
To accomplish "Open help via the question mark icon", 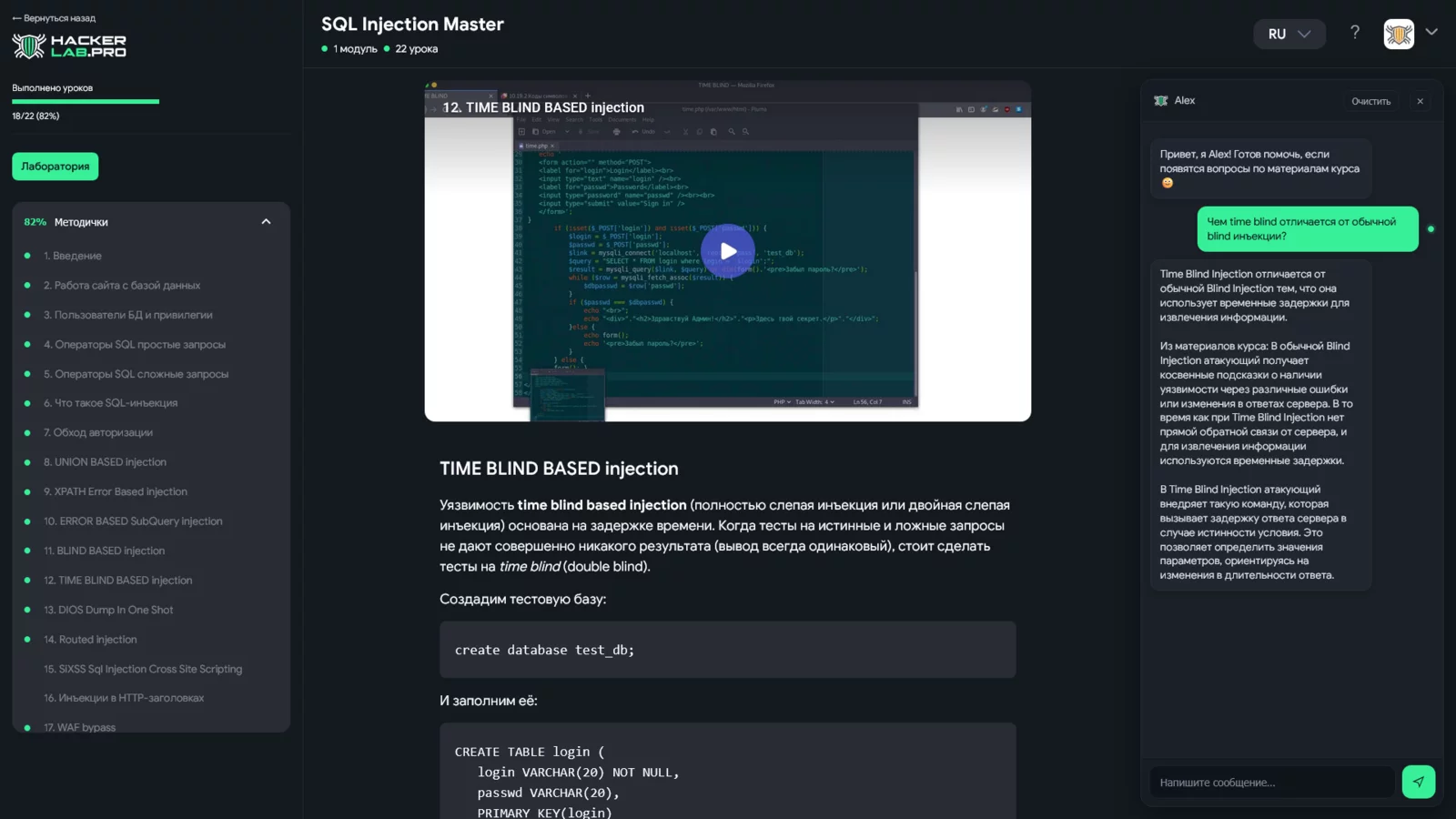I will [1355, 32].
